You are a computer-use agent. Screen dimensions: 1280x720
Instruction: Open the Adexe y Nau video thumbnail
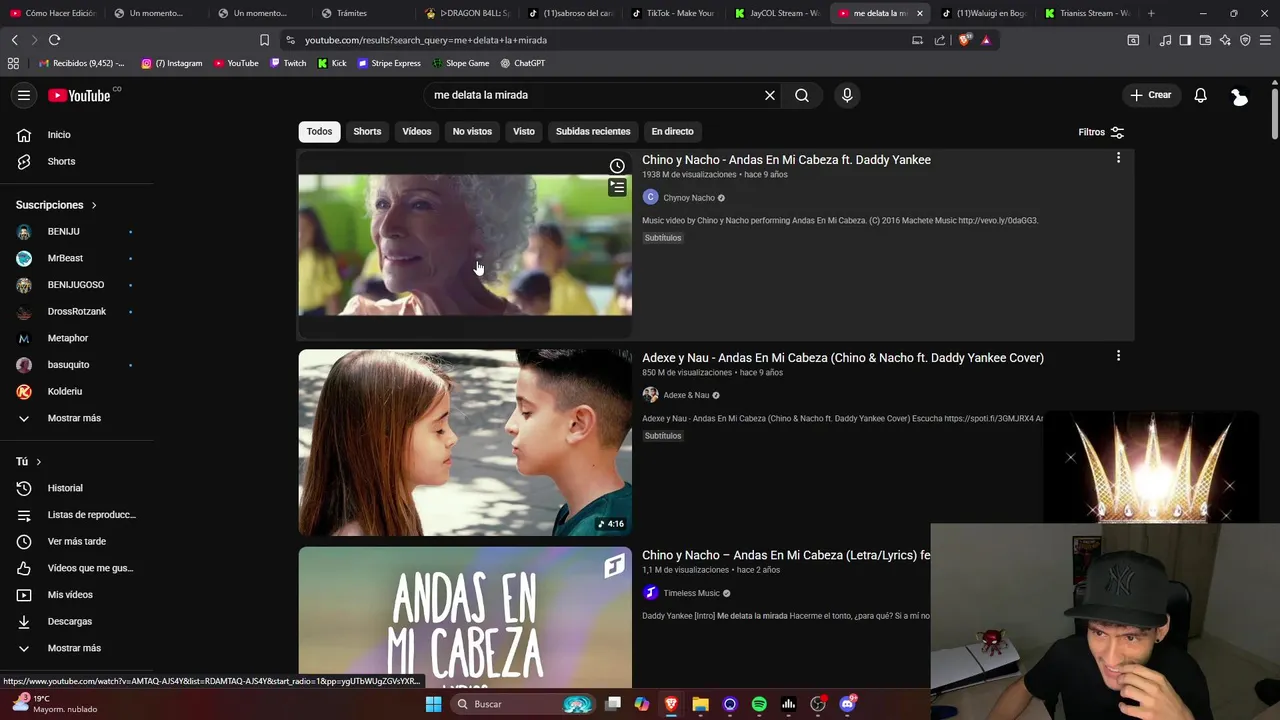coord(465,442)
